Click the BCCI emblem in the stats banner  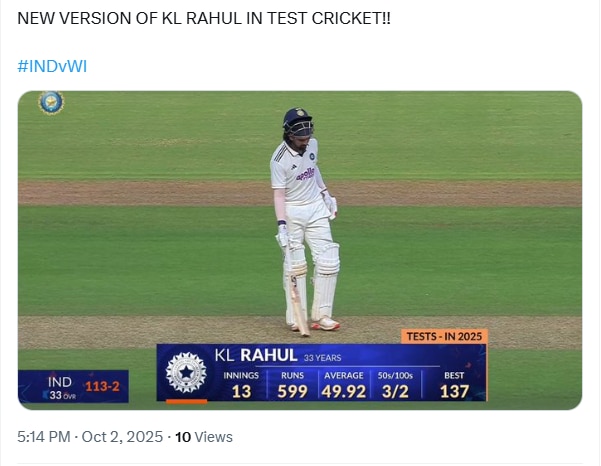click(x=185, y=372)
